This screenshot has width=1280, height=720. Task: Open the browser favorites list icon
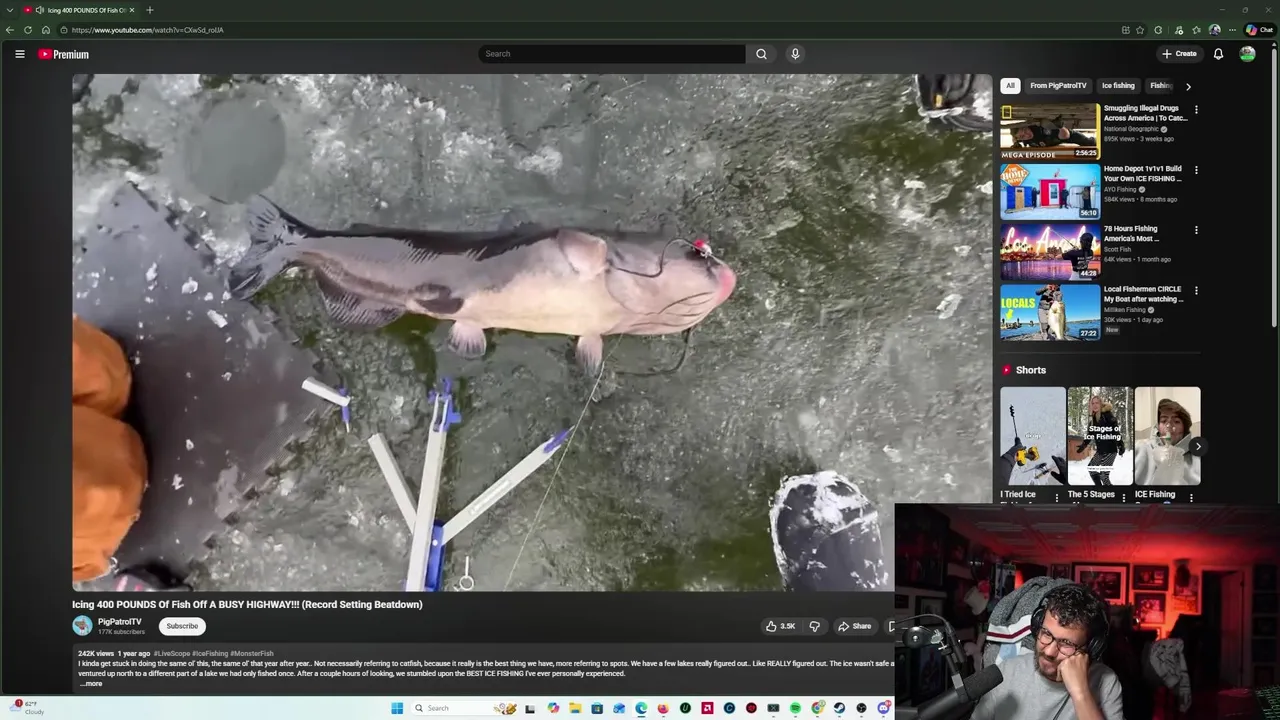pos(1196,30)
